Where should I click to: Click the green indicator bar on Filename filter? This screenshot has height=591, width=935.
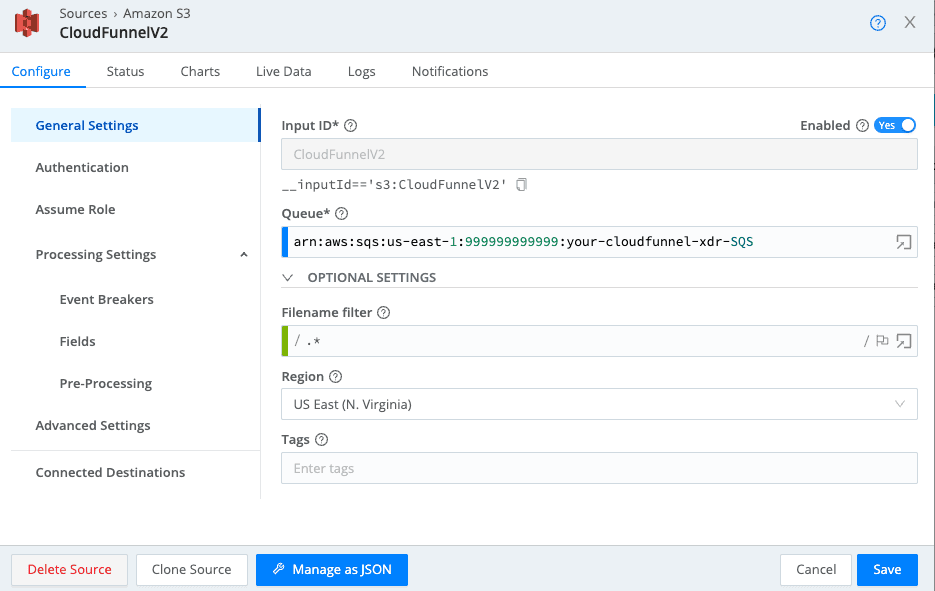[x=285, y=341]
